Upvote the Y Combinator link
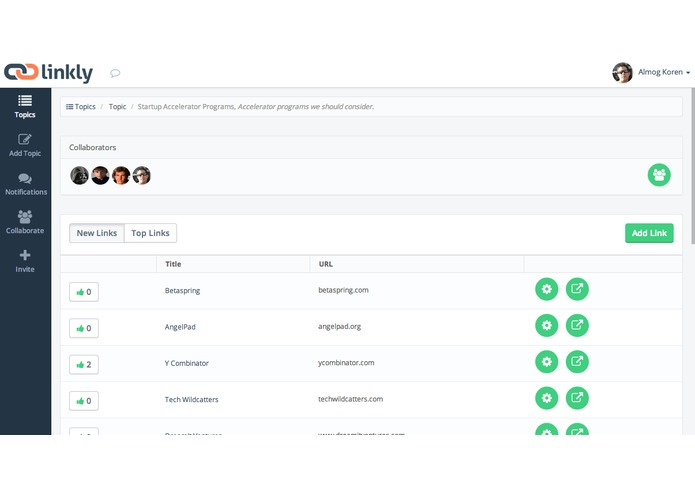The width and height of the screenshot is (695, 494). tap(84, 365)
